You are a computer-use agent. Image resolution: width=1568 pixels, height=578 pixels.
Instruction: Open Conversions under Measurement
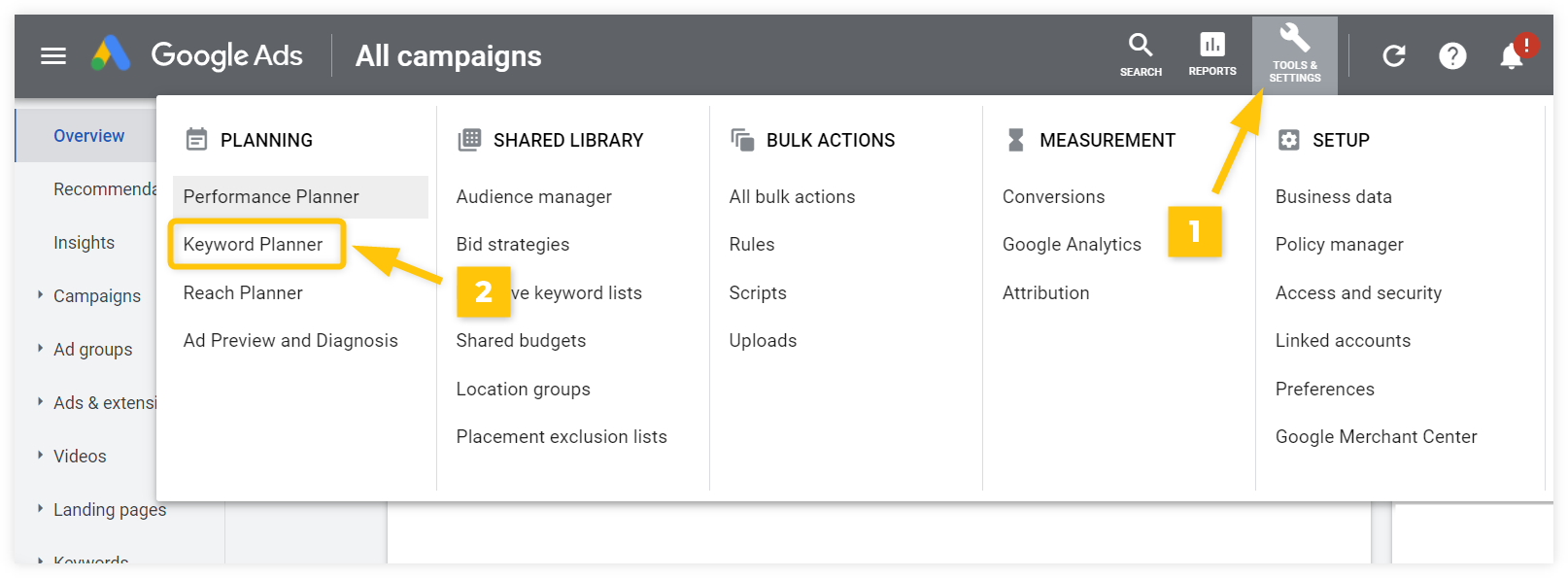pos(1053,197)
